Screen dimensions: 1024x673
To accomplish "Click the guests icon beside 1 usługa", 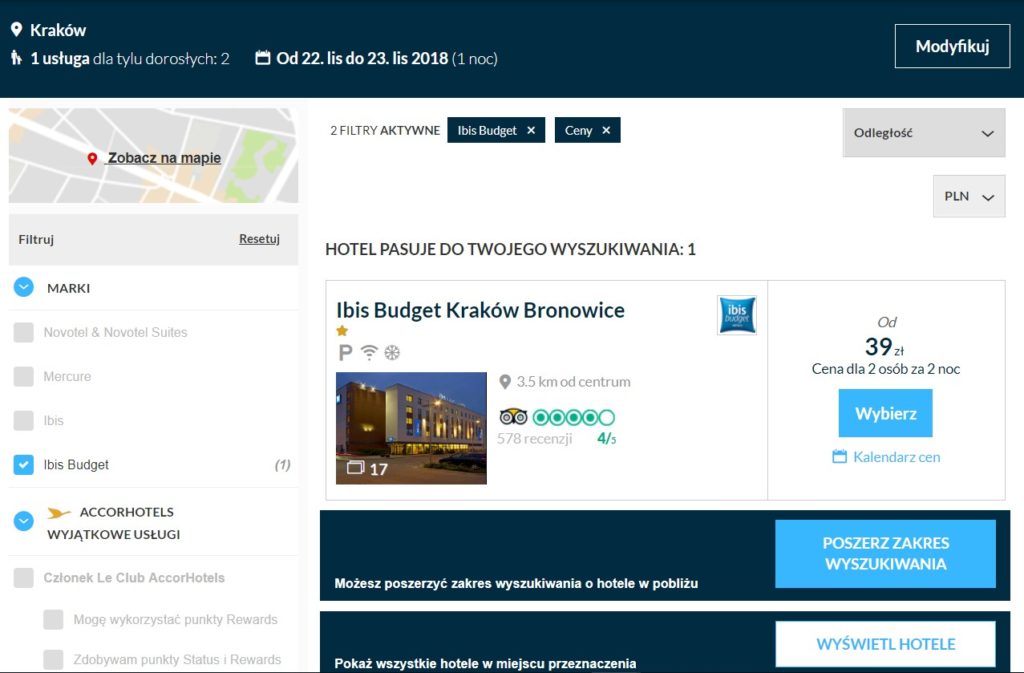I will point(16,58).
